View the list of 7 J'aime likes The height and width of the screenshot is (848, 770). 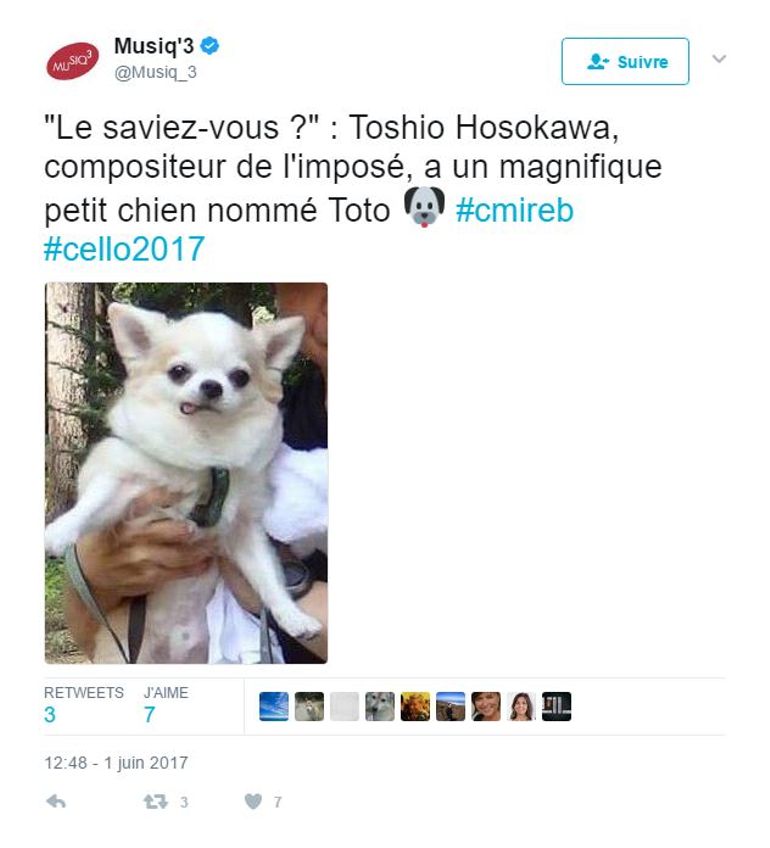pos(166,706)
